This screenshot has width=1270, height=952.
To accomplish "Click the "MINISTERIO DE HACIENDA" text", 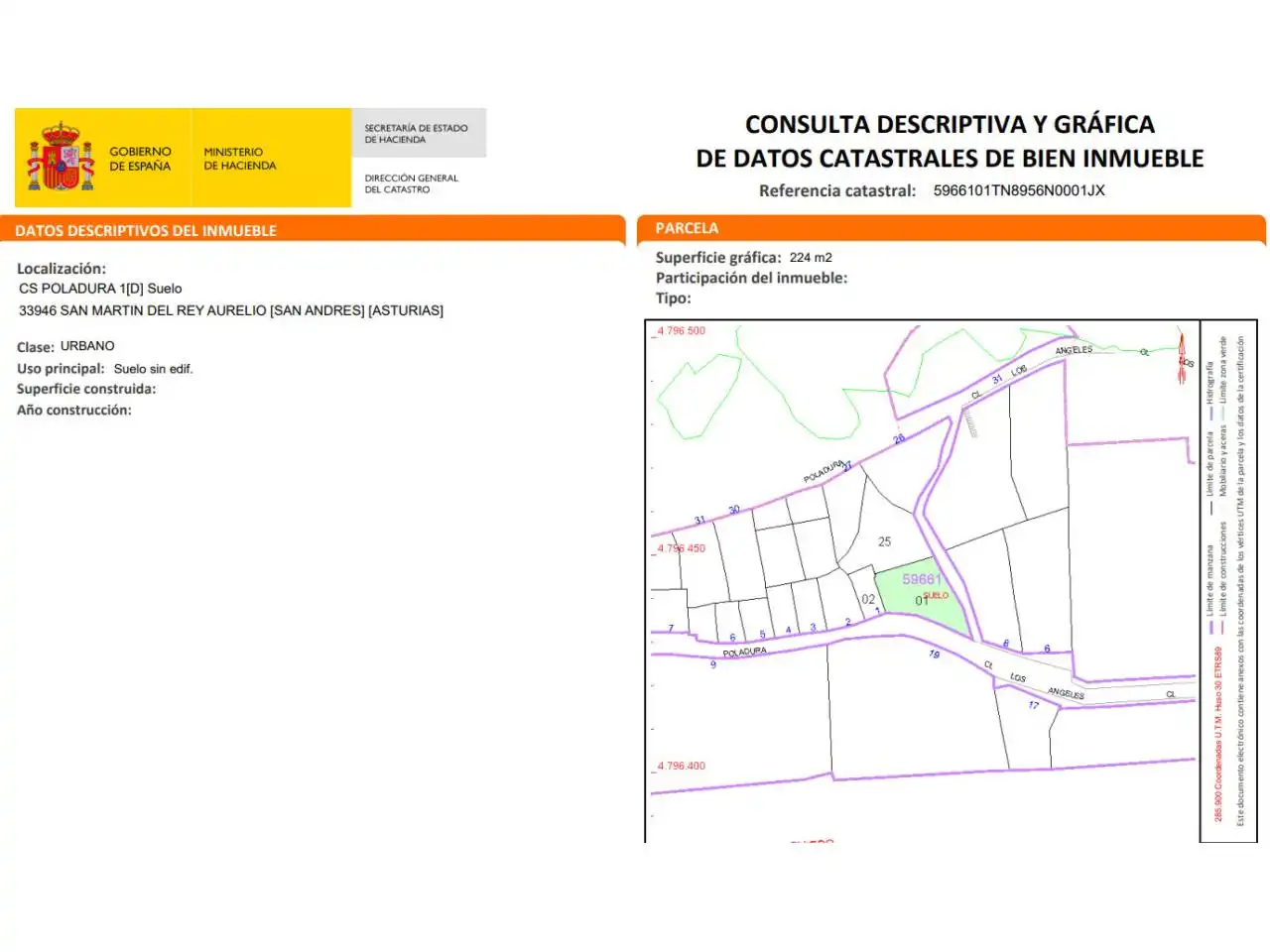I will pyautogui.click(x=240, y=159).
